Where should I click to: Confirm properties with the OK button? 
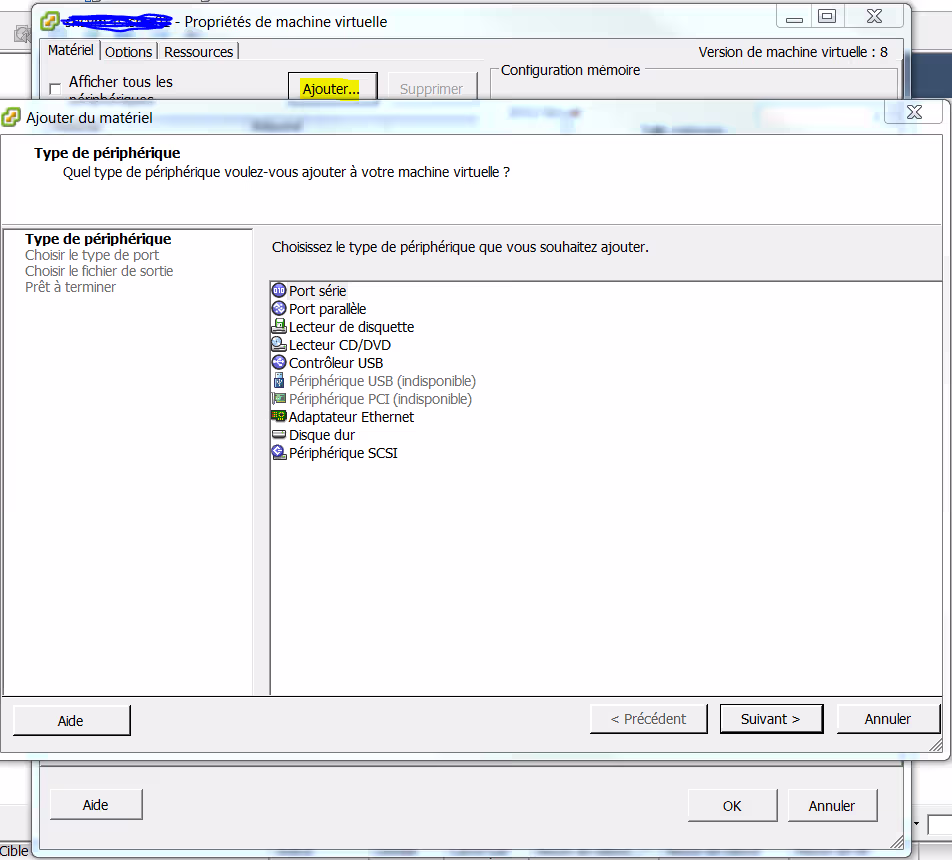pos(732,805)
